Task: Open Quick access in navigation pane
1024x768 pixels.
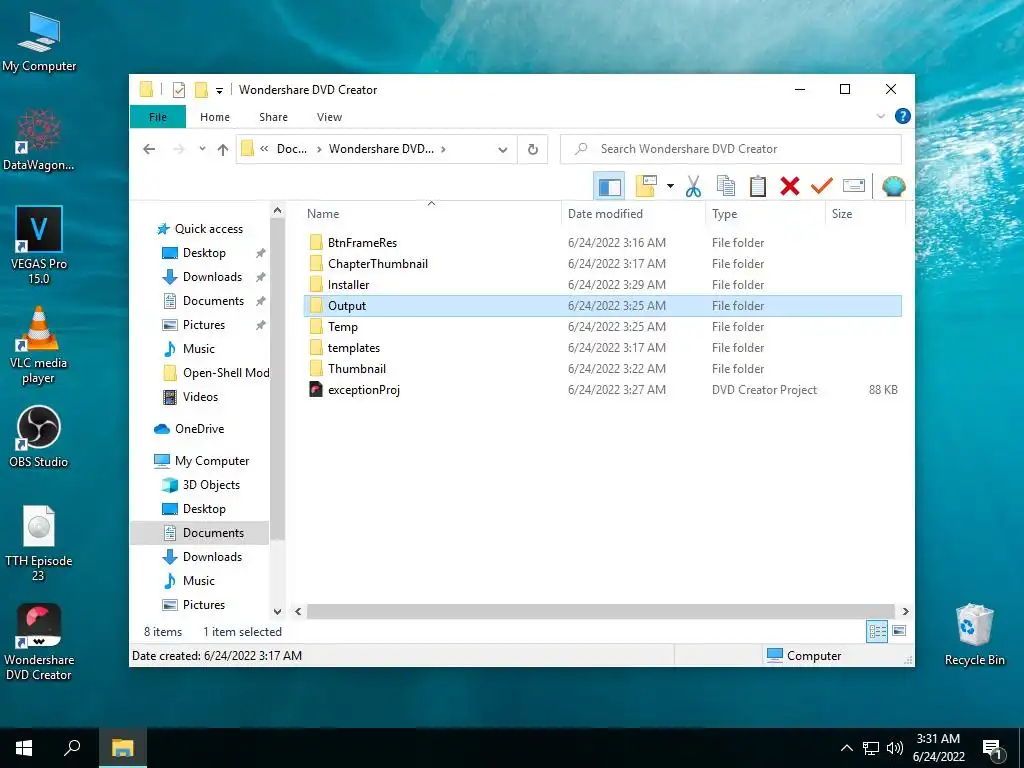Action: point(208,229)
